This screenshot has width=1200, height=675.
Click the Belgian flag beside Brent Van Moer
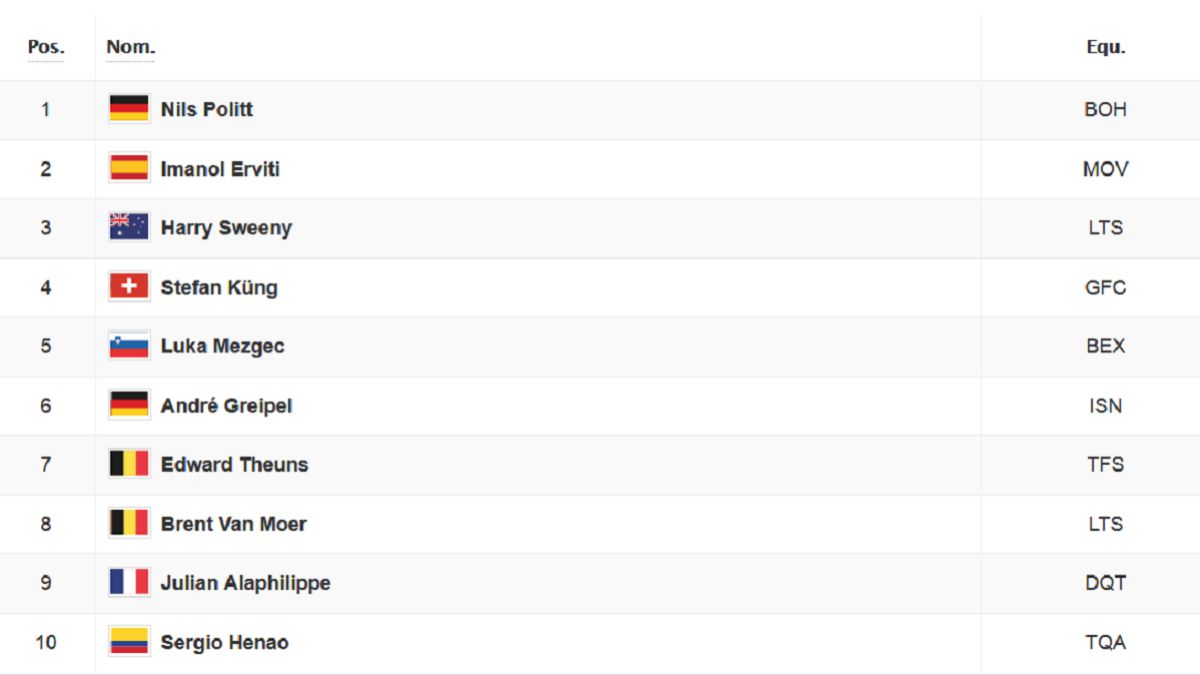click(x=129, y=523)
